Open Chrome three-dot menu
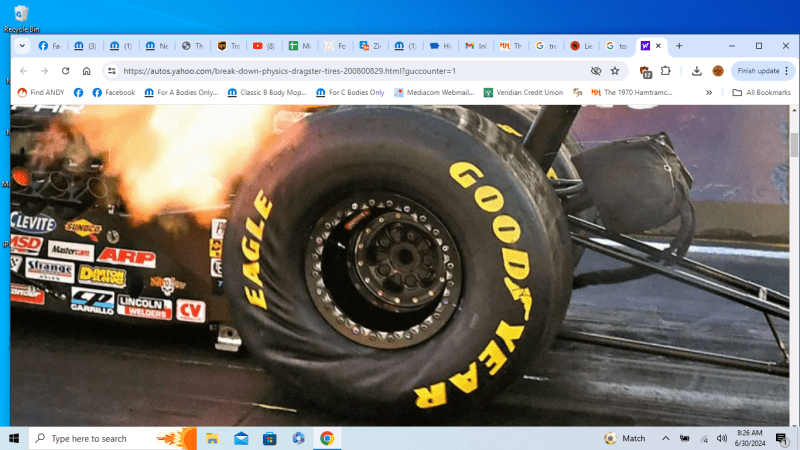800x450 pixels. coord(787,71)
